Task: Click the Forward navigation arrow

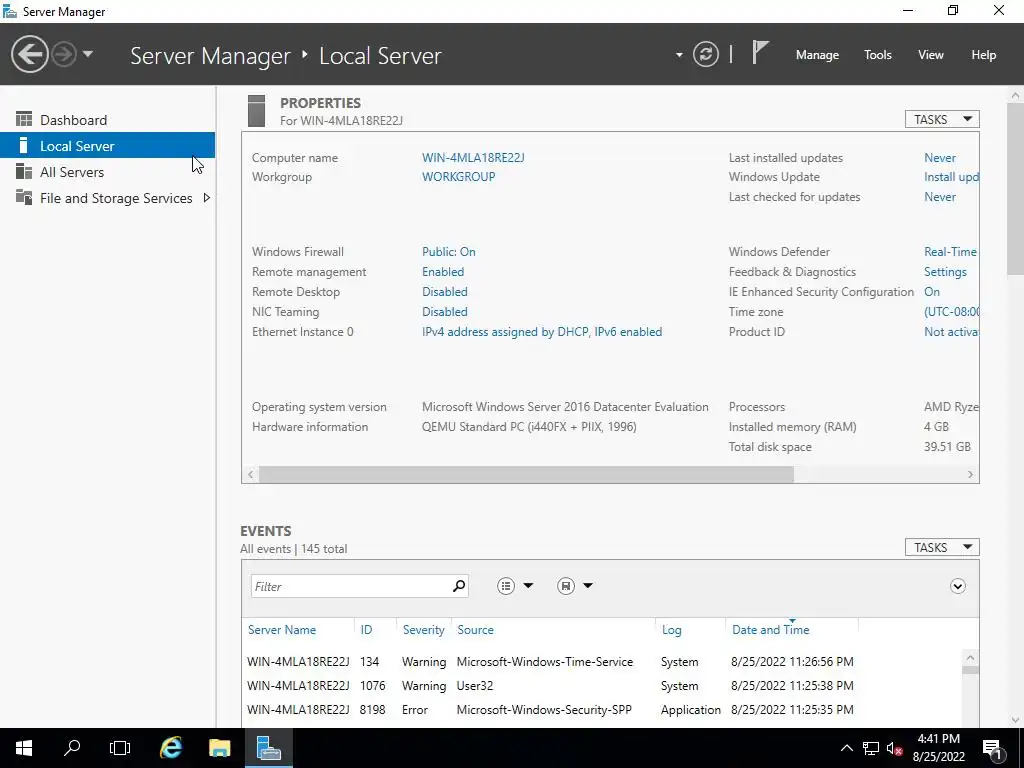Action: (x=64, y=54)
